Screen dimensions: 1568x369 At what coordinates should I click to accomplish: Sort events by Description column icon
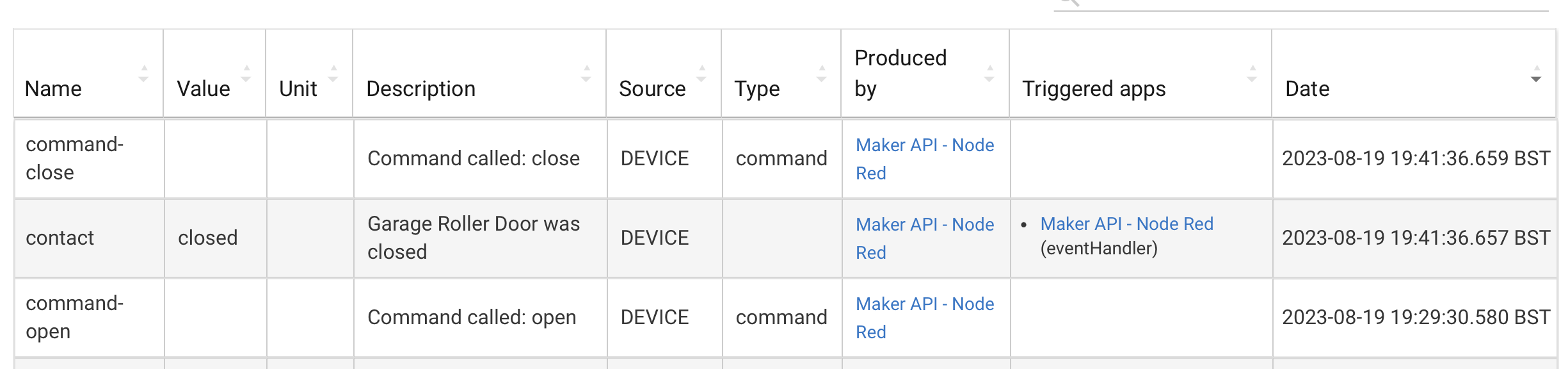(x=586, y=74)
